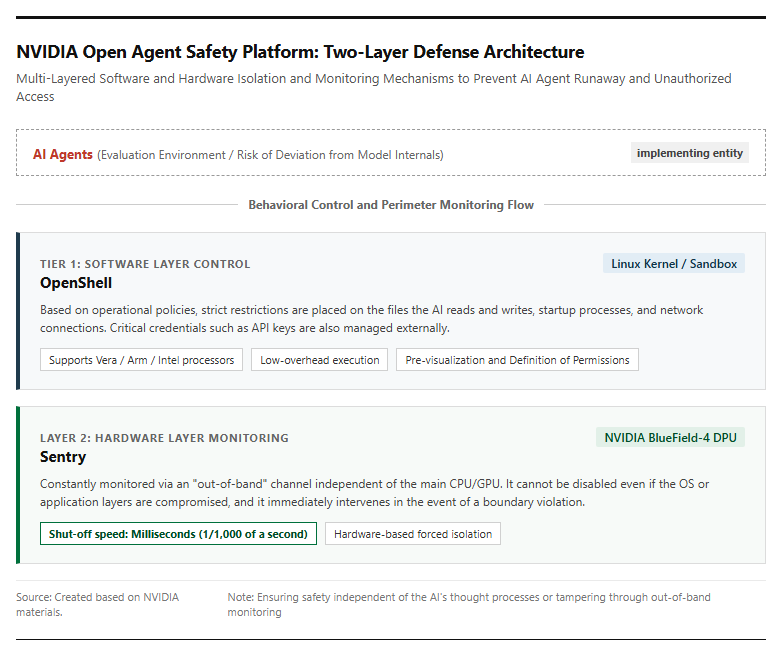The width and height of the screenshot is (782, 656).
Task: Click the 'Linux Kernel / Sandbox' tag
Action: 674,263
